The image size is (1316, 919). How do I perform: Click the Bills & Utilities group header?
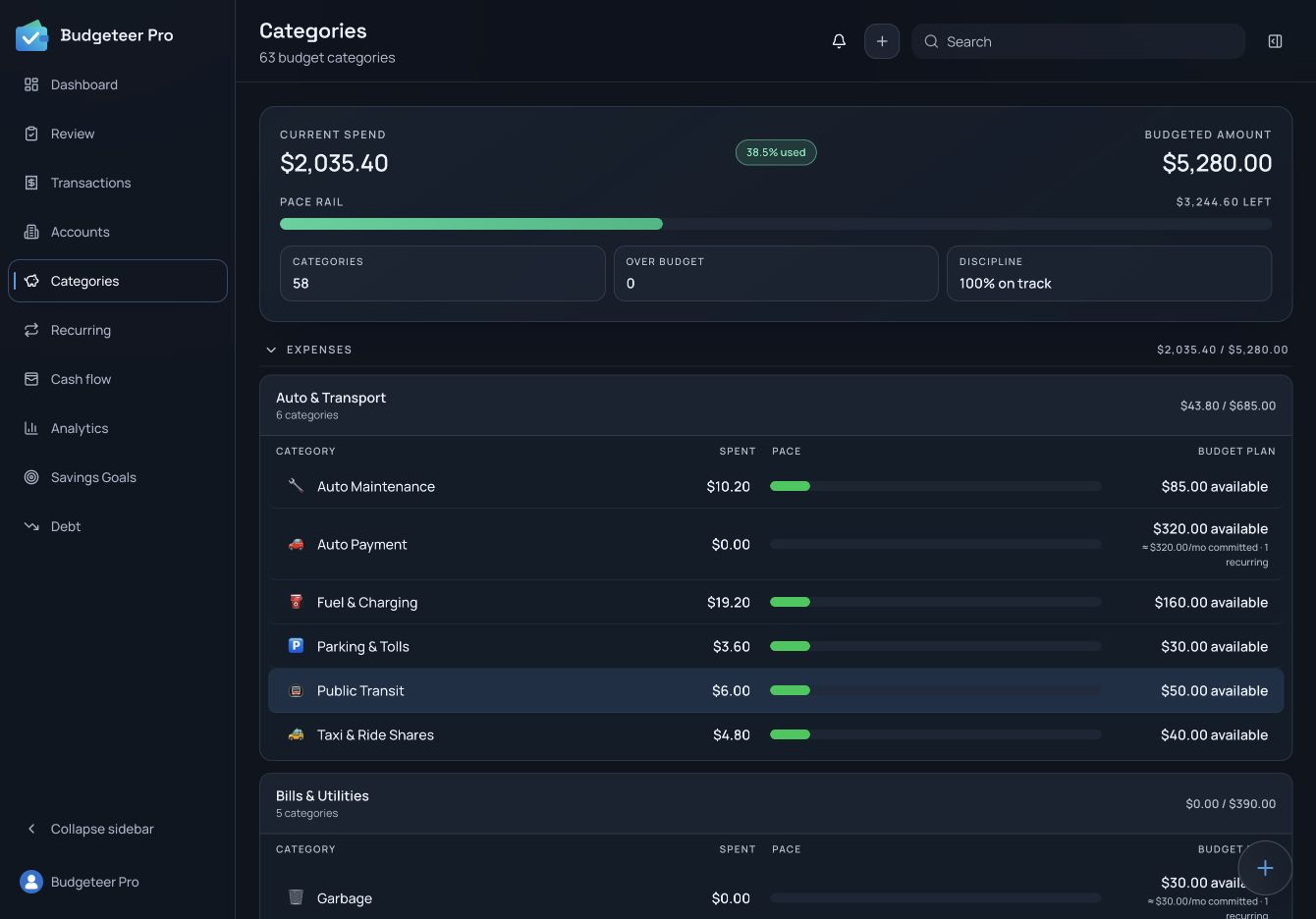pos(776,803)
